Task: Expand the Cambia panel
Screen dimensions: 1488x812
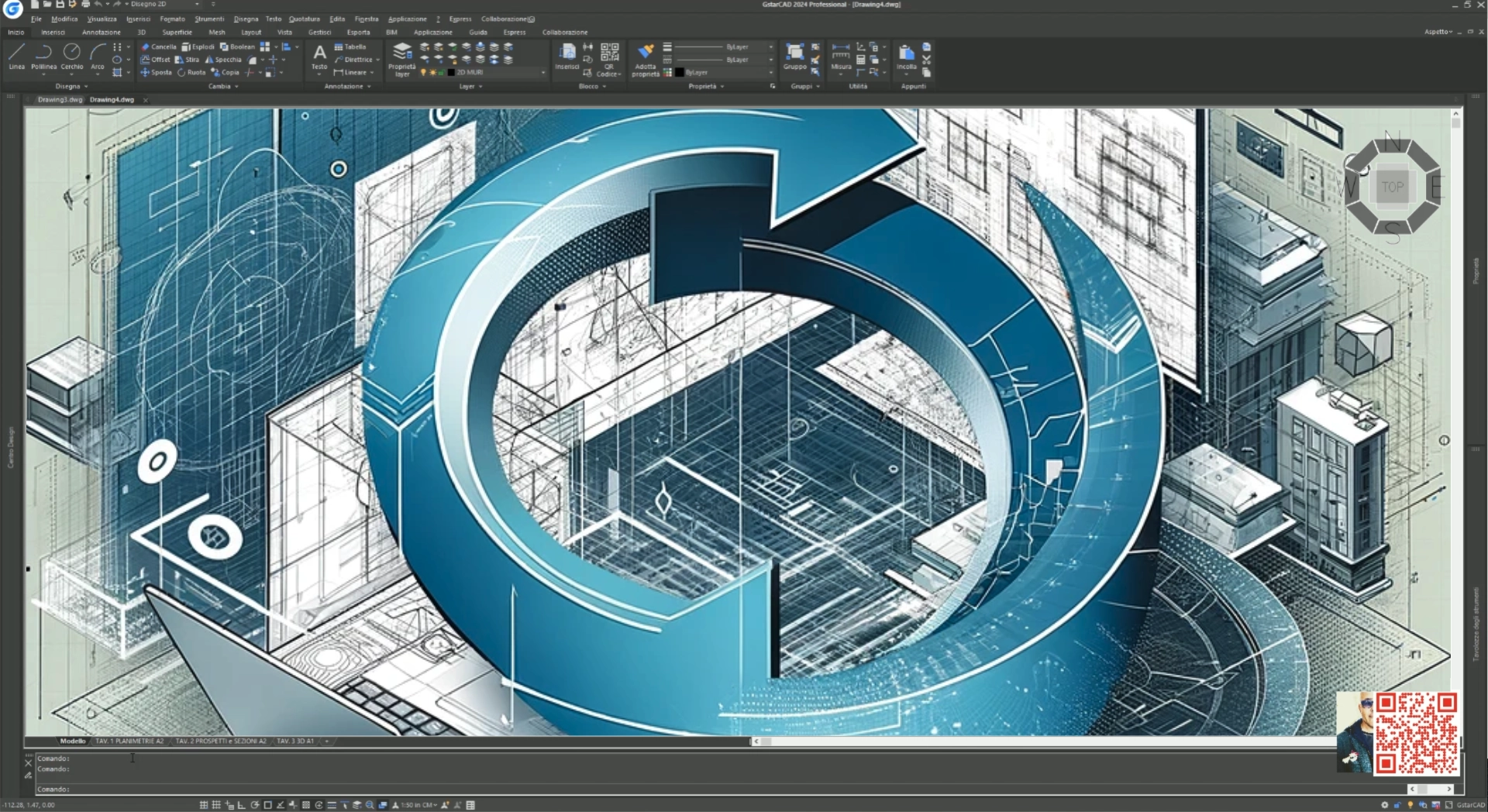Action: (x=223, y=87)
